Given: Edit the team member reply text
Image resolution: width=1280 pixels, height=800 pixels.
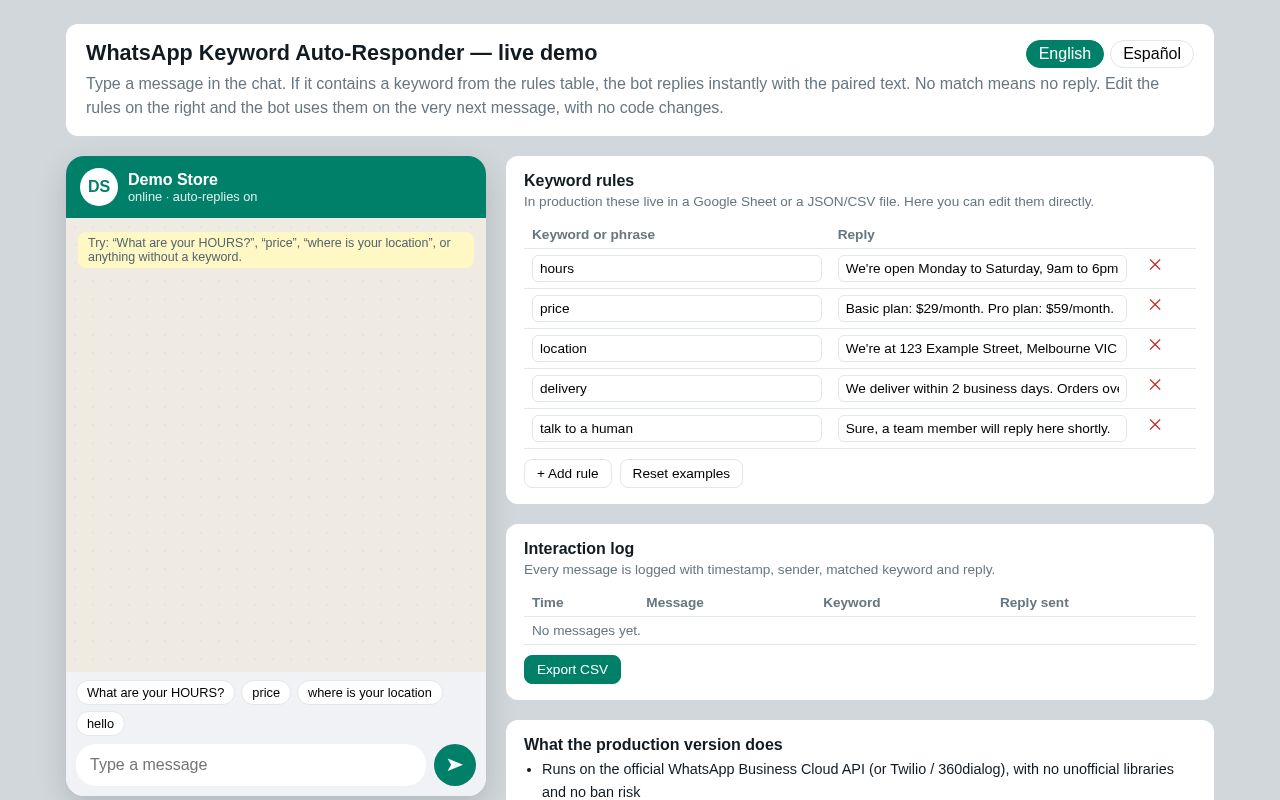Looking at the screenshot, I should (x=982, y=429).
